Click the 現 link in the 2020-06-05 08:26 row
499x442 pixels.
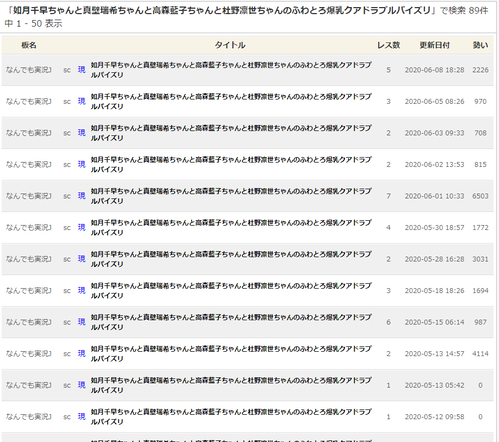pos(82,101)
